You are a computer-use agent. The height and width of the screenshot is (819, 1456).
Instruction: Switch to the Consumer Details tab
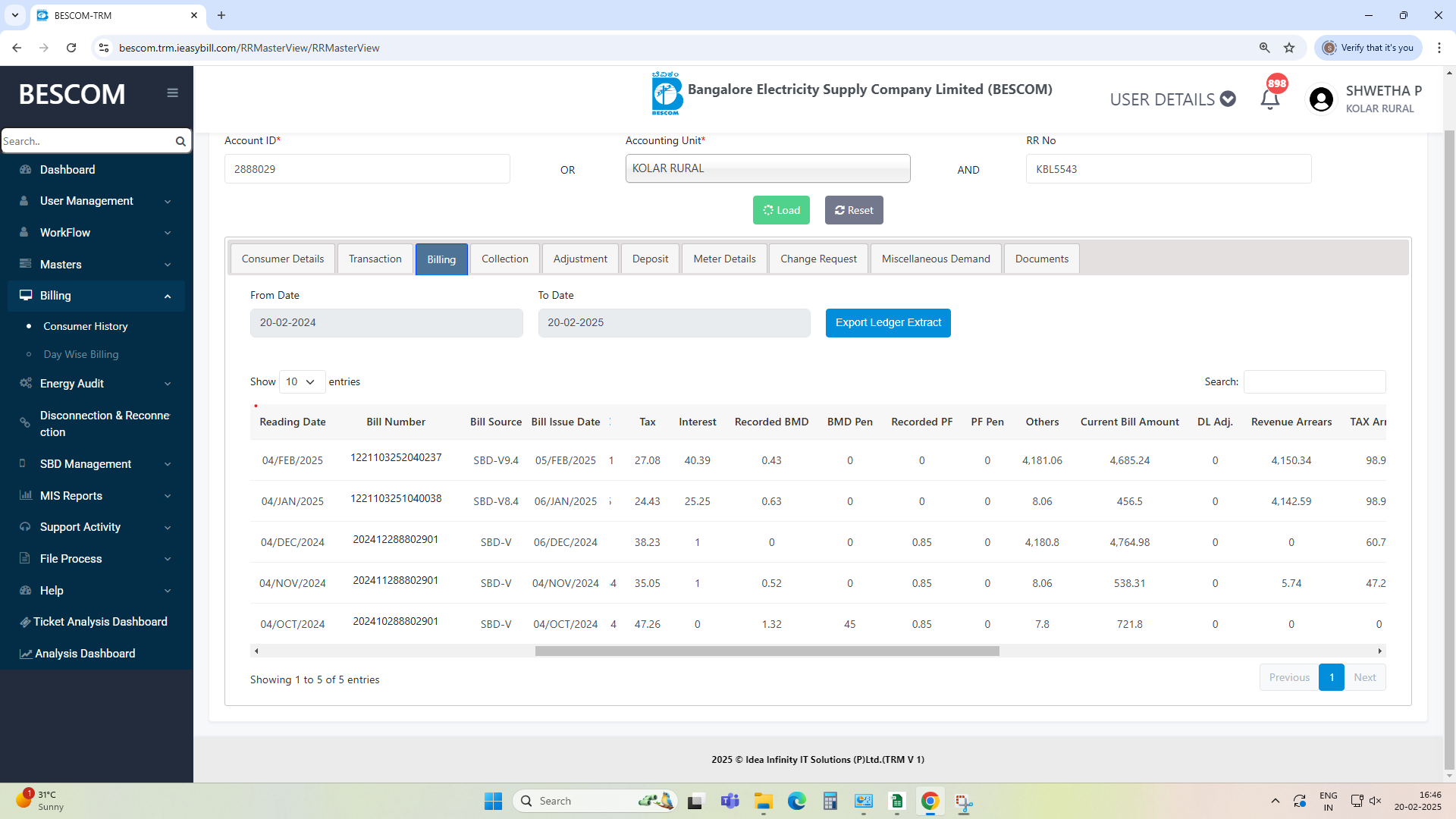pyautogui.click(x=282, y=259)
